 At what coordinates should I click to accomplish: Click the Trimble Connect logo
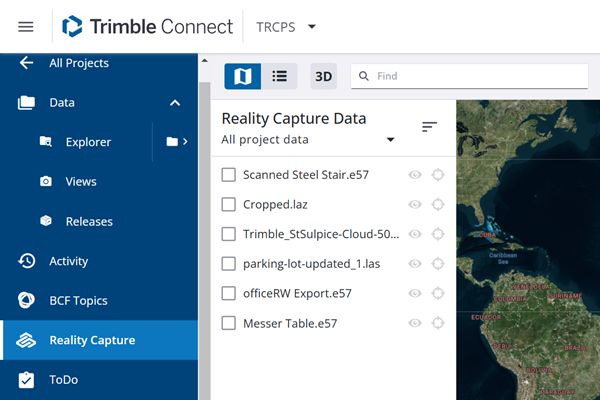tap(146, 27)
